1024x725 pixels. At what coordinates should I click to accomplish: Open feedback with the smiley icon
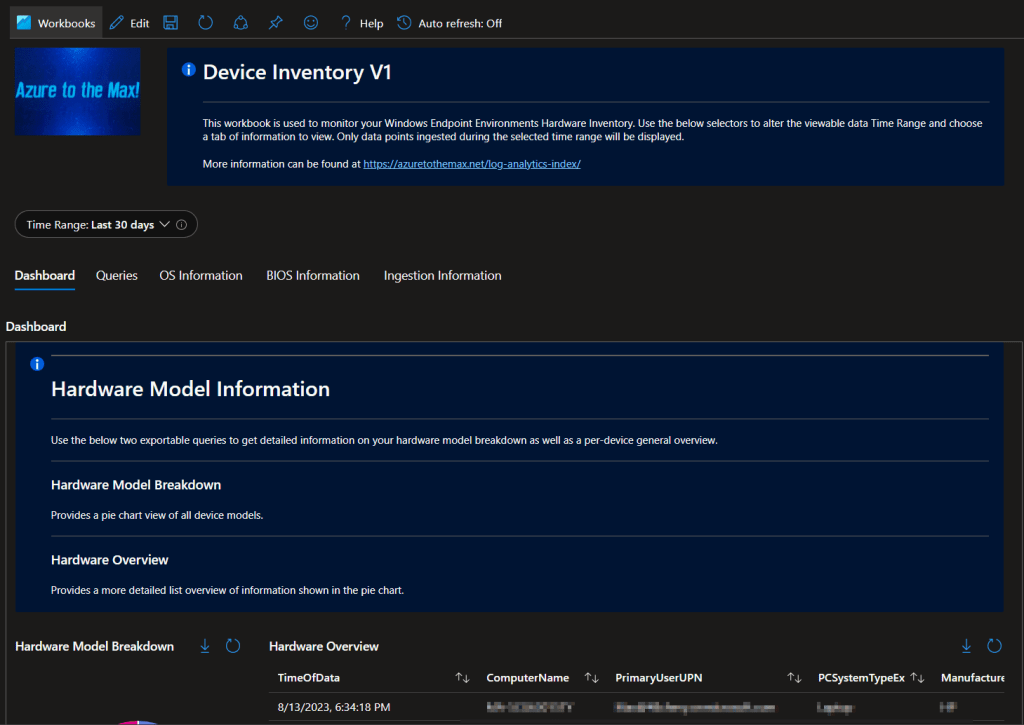(311, 23)
